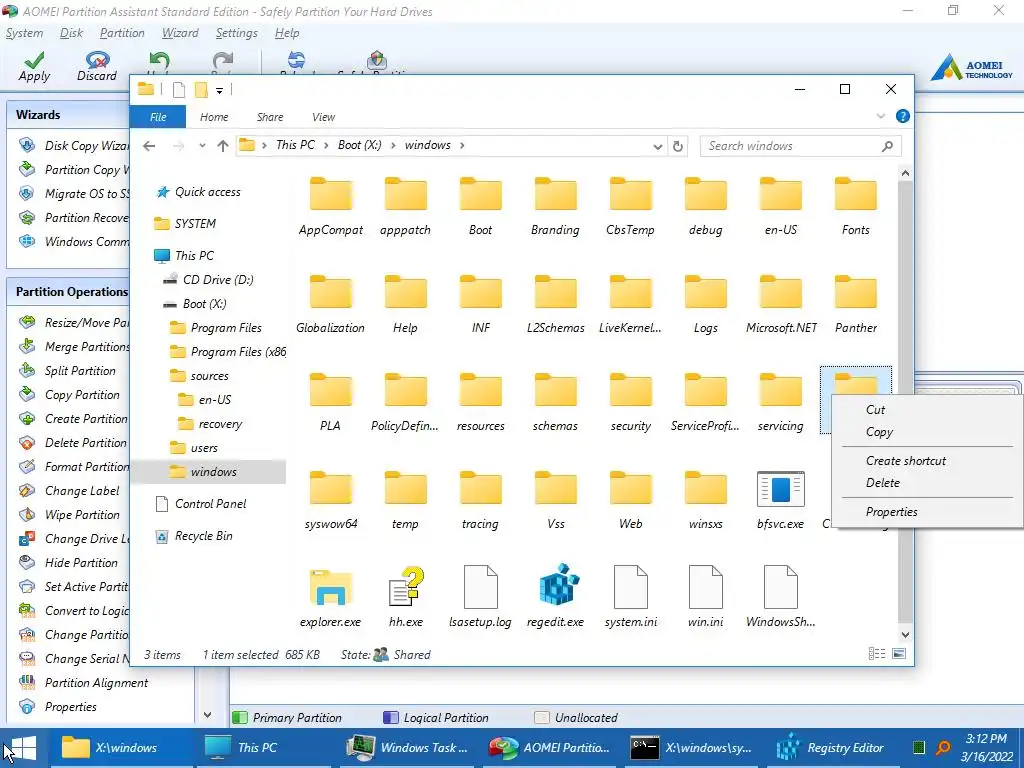The width and height of the screenshot is (1024, 768).
Task: Open the Windows Start button
Action: pyautogui.click(x=24, y=748)
